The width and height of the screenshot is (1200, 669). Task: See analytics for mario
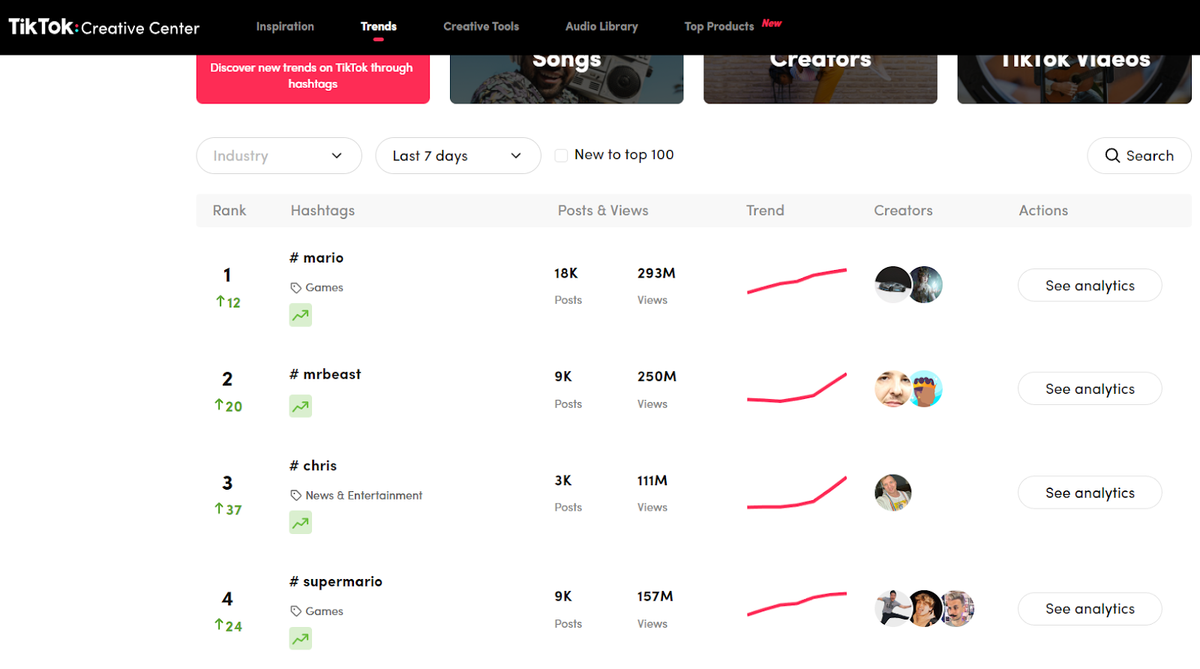pos(1090,285)
